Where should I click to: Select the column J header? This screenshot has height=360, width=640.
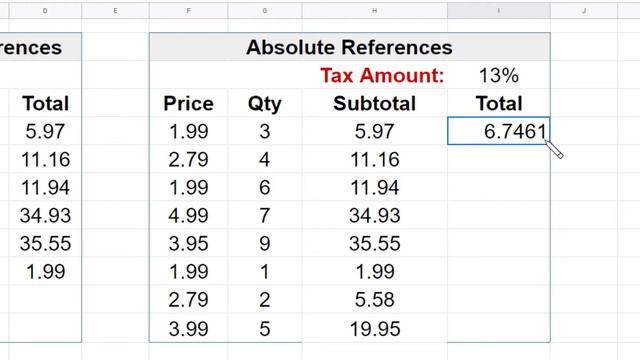point(584,11)
